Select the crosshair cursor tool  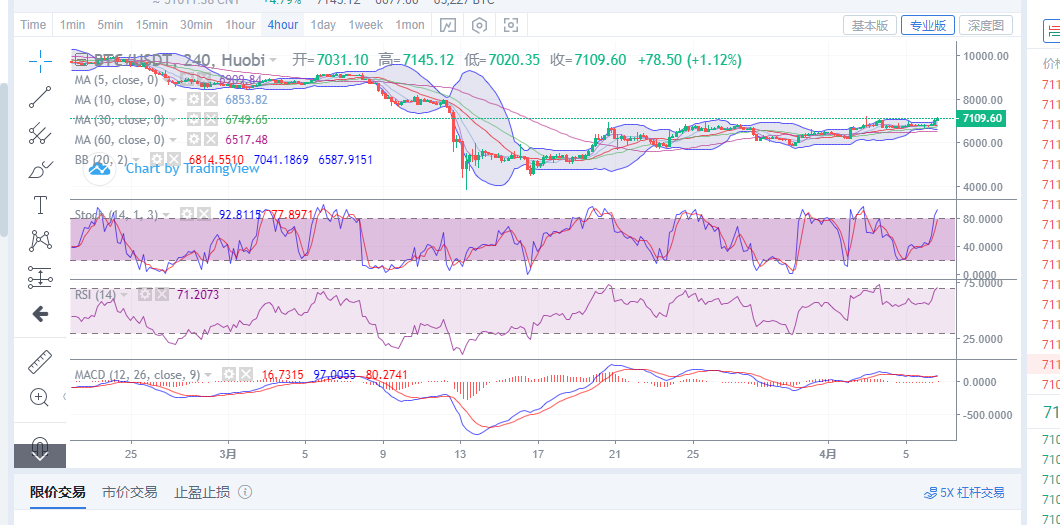click(41, 61)
